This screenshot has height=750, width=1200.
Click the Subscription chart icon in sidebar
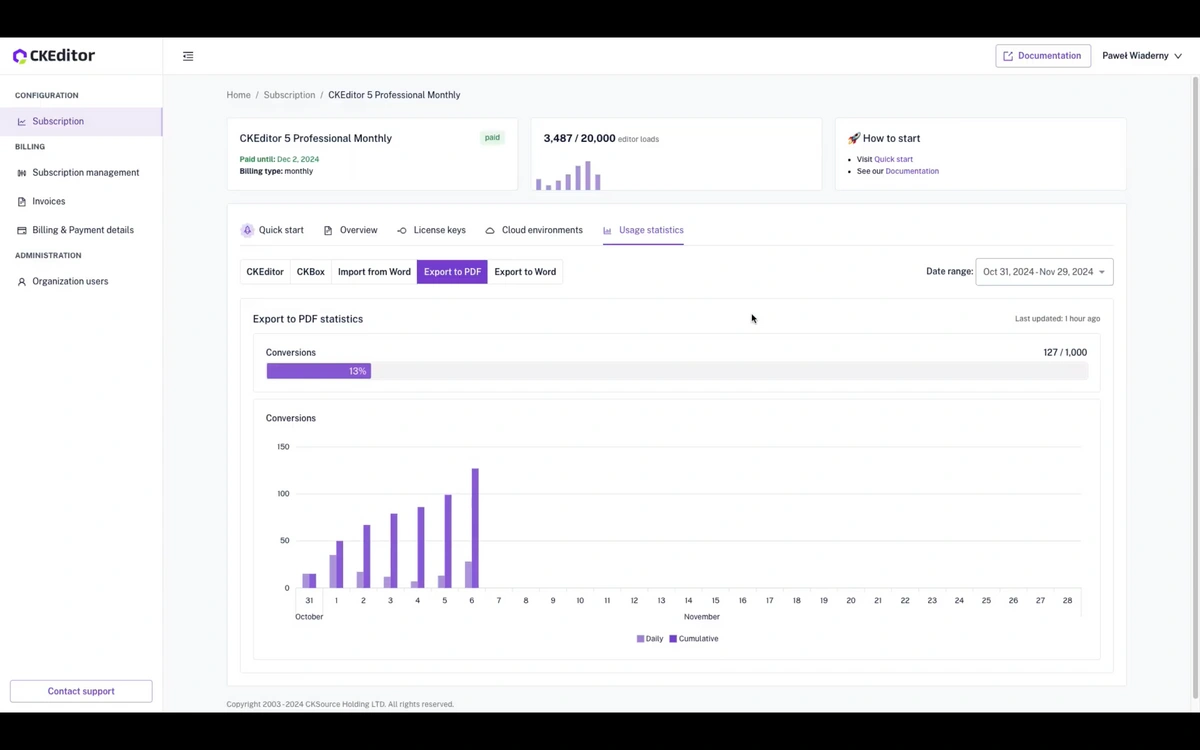coord(22,122)
